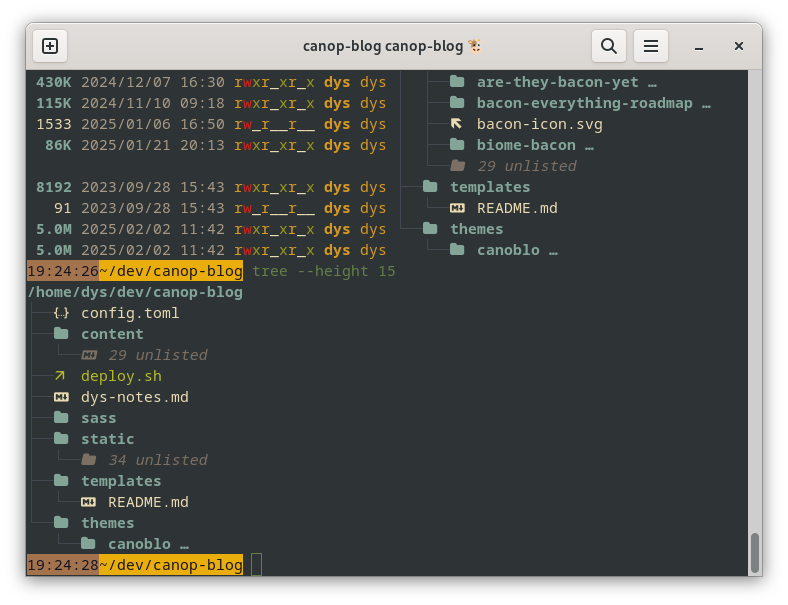
Task: Click the '430K' size value
Action: point(54,82)
